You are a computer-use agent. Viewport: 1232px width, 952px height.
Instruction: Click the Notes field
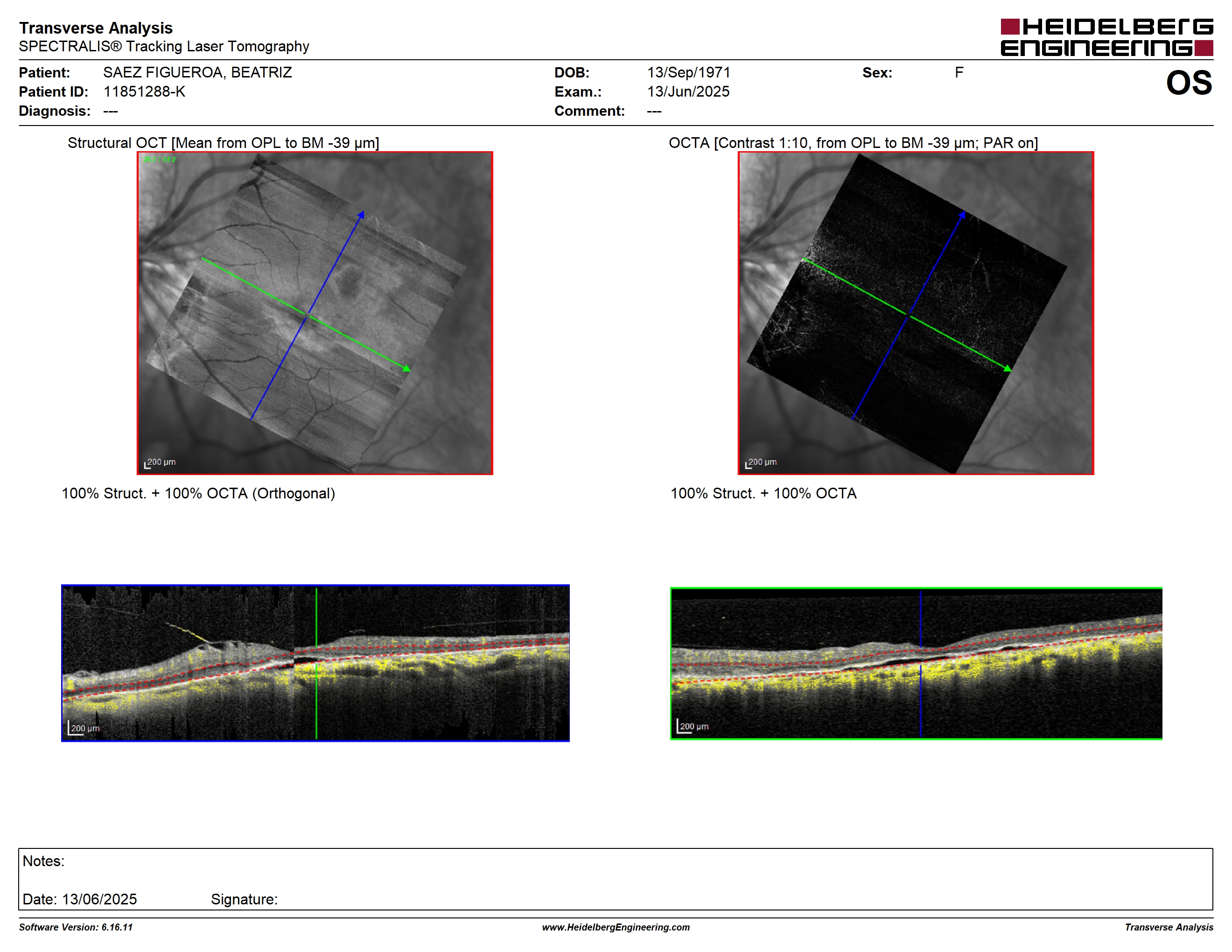point(616,879)
